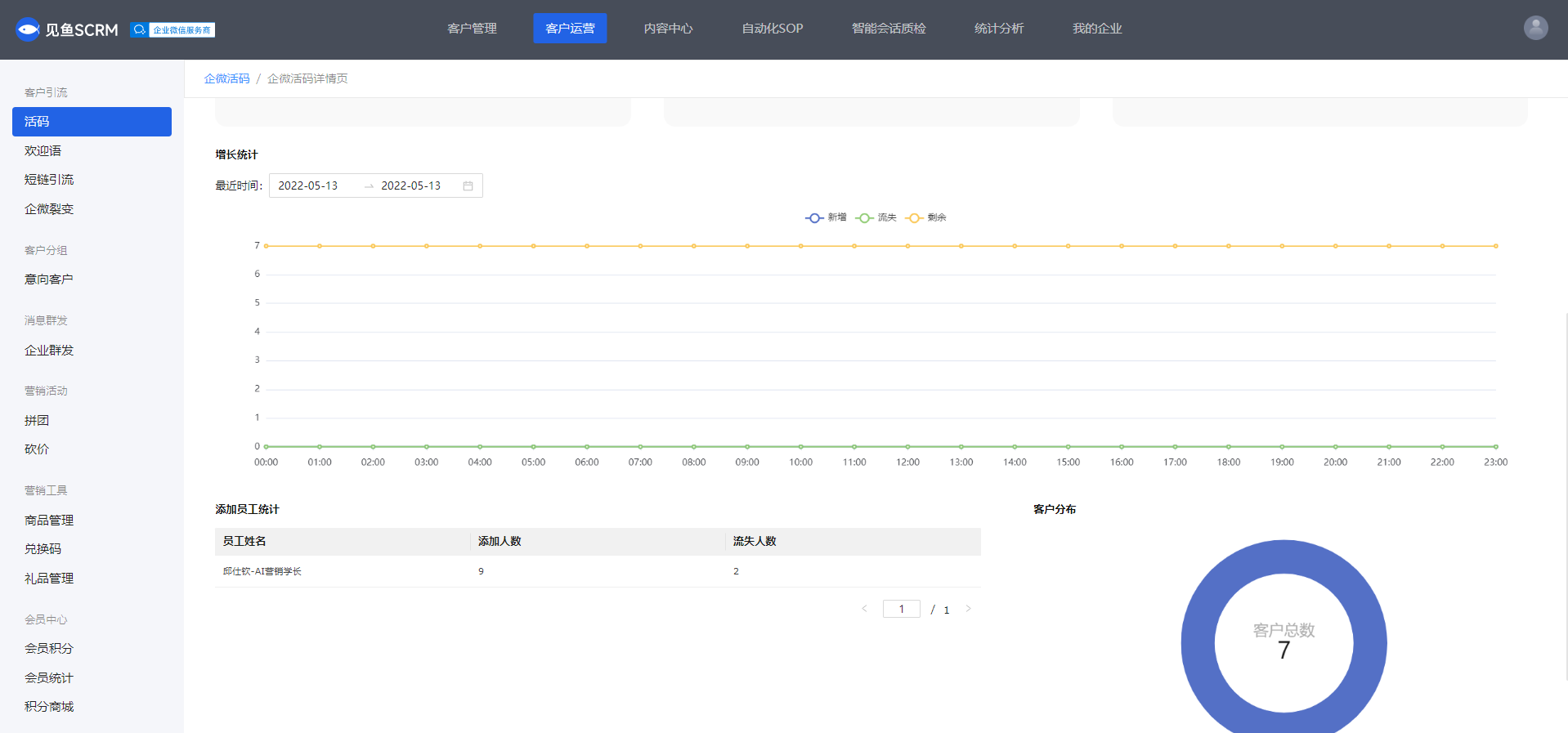Click the 12:00 point on 剩余 line
Screen dimensions: 1568x733
pyautogui.click(x=907, y=246)
